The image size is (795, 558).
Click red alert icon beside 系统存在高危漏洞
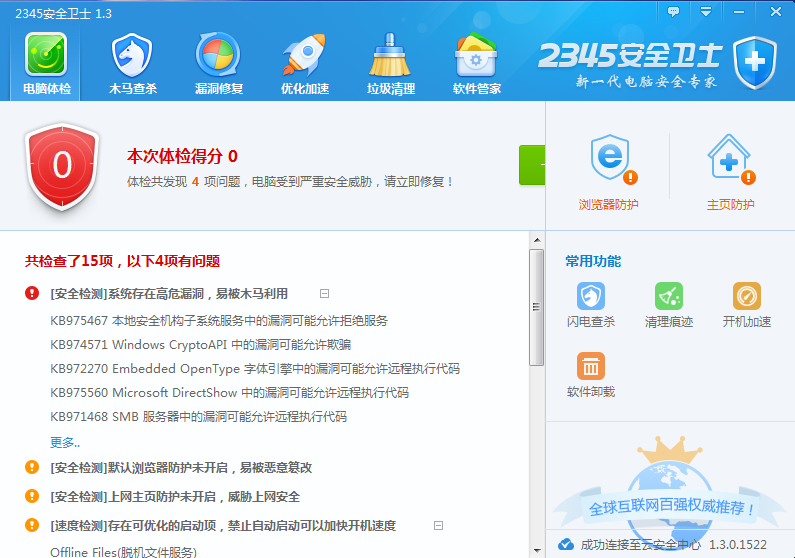click(32, 293)
